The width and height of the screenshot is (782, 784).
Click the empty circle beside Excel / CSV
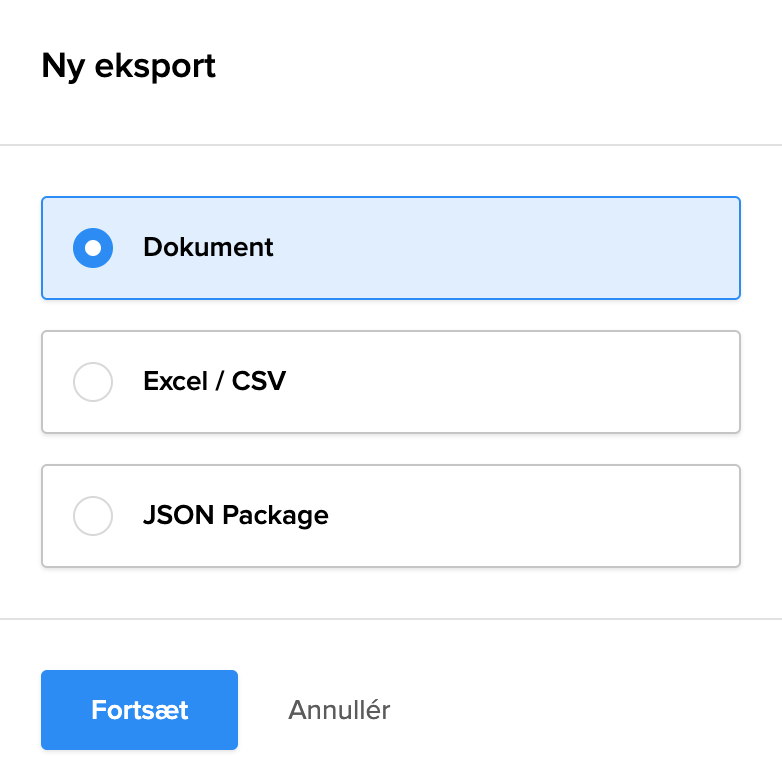point(93,382)
